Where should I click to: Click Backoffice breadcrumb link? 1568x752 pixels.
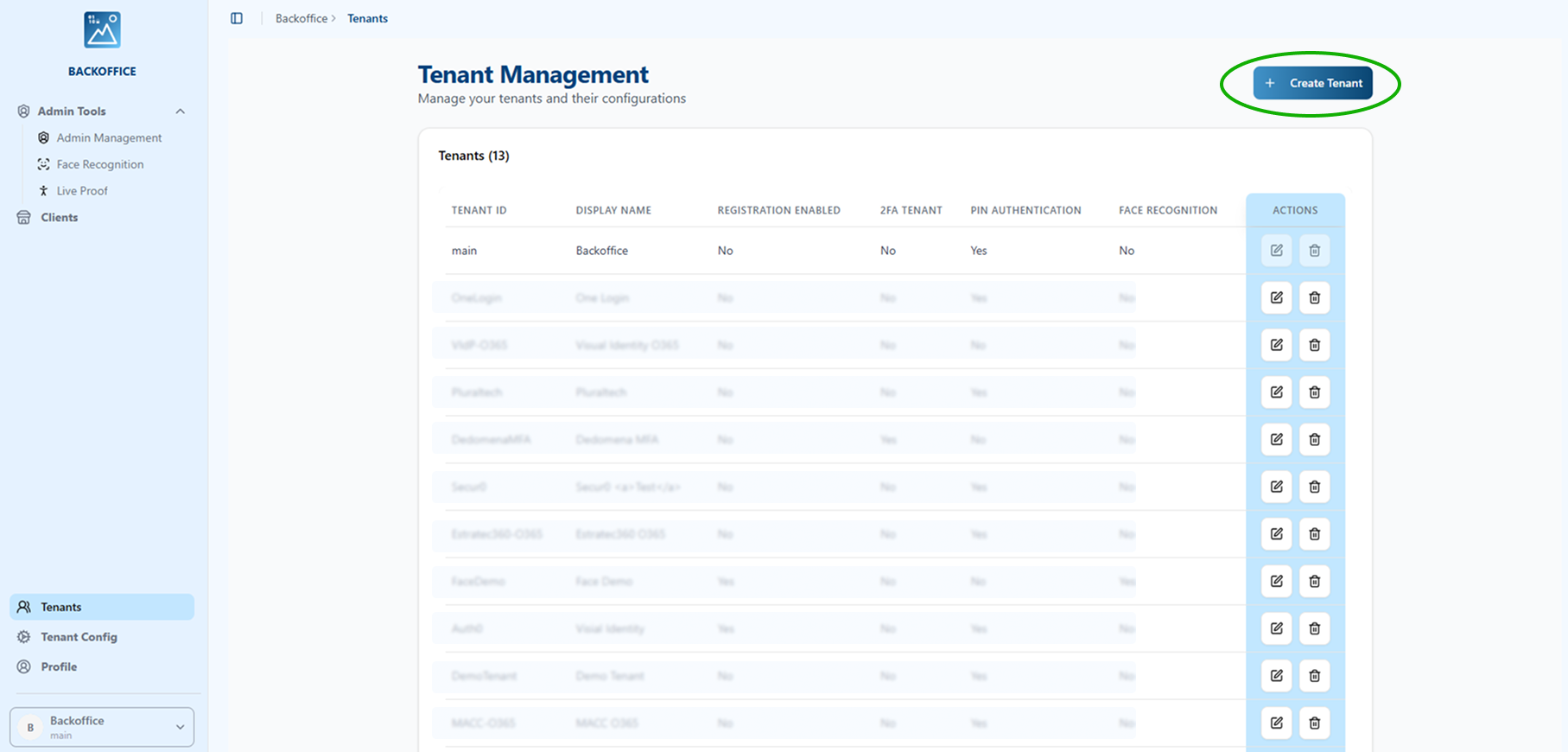301,18
